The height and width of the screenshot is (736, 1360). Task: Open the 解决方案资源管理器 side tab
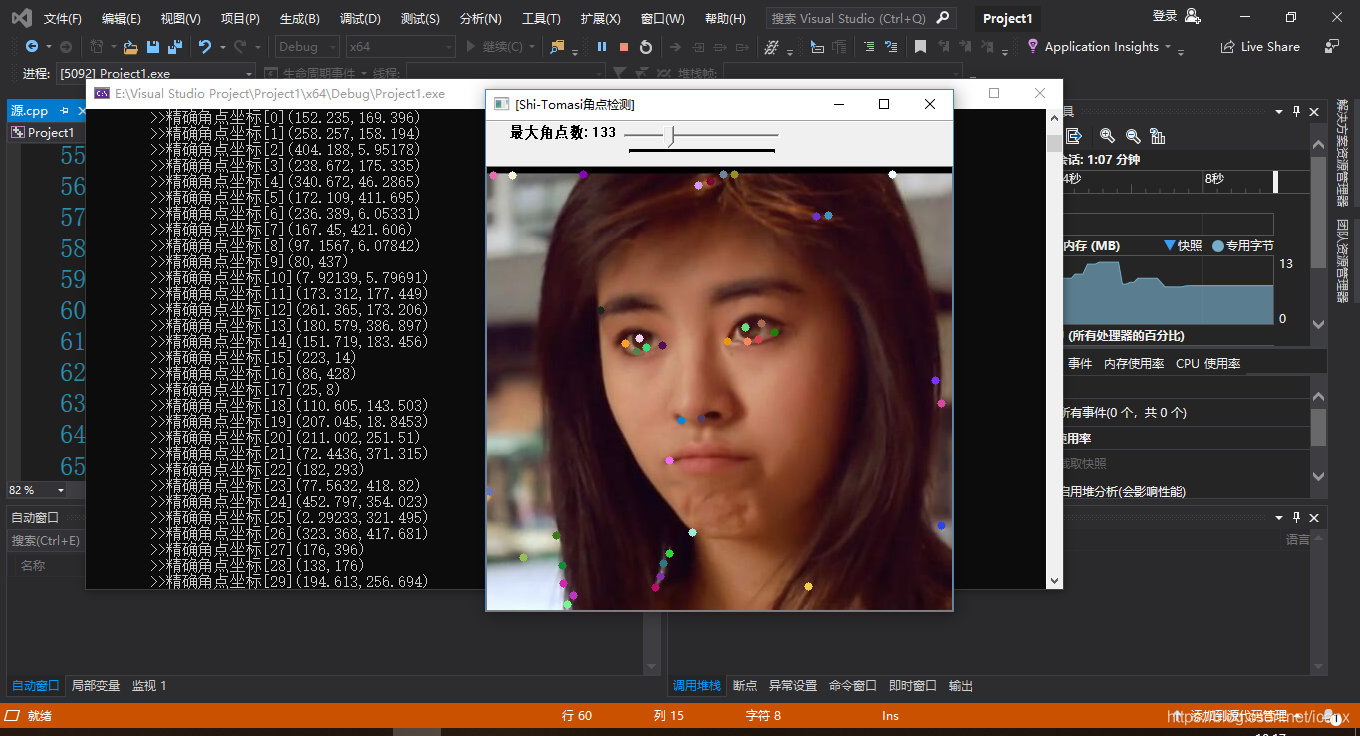coord(1342,153)
